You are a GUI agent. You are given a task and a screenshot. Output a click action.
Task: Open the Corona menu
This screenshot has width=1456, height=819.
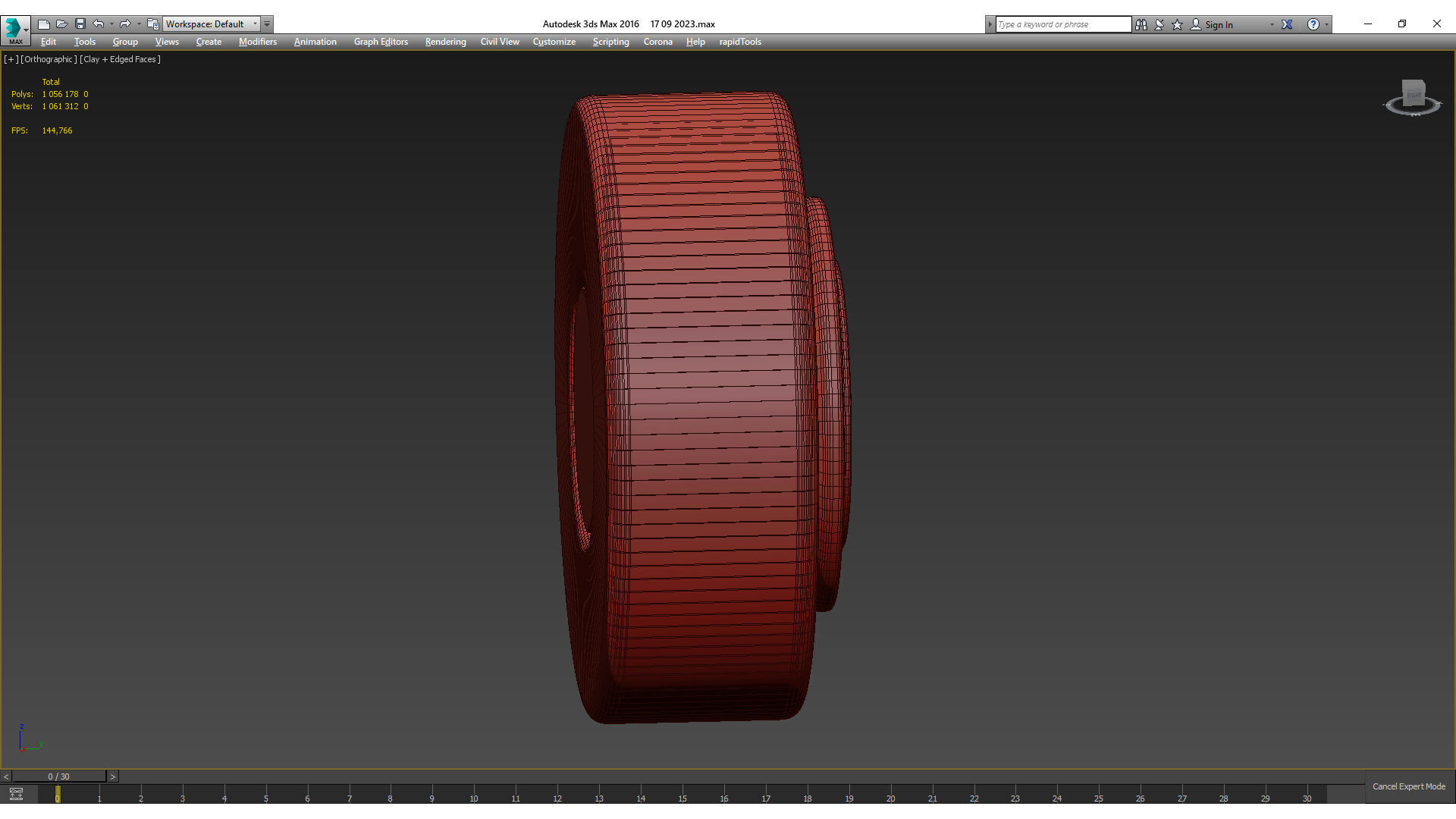(x=658, y=42)
